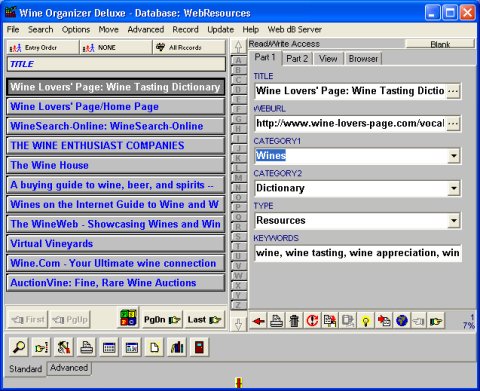Open the File menu
Image resolution: width=480 pixels, height=391 pixels.
pos(13,29)
